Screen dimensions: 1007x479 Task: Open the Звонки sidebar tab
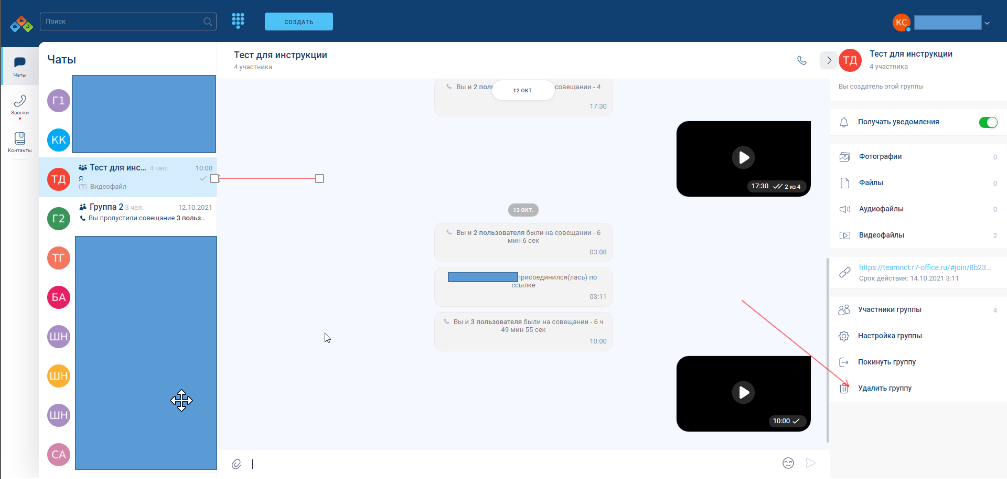(19, 104)
